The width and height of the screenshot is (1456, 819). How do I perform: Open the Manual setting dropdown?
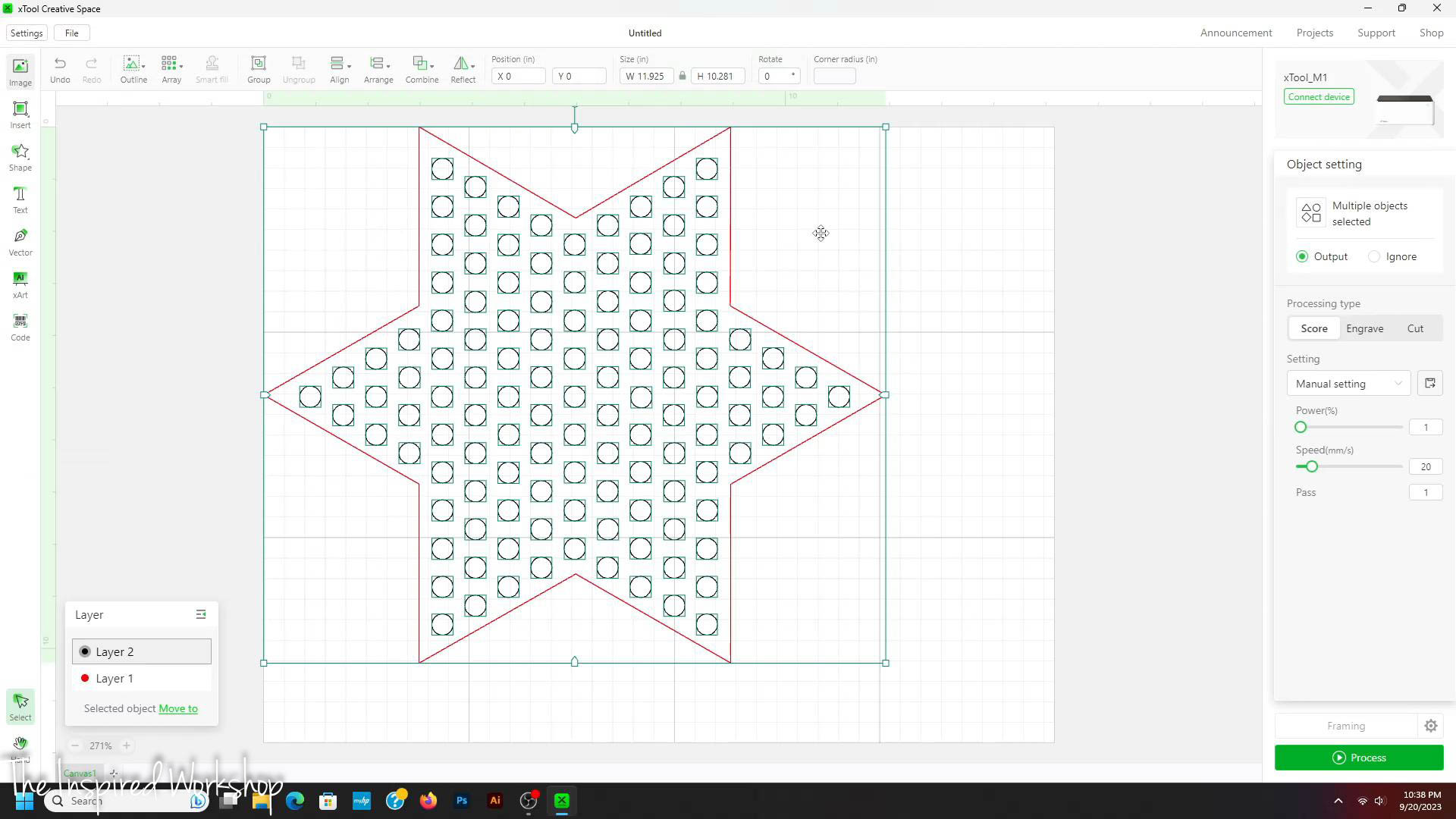(1348, 384)
